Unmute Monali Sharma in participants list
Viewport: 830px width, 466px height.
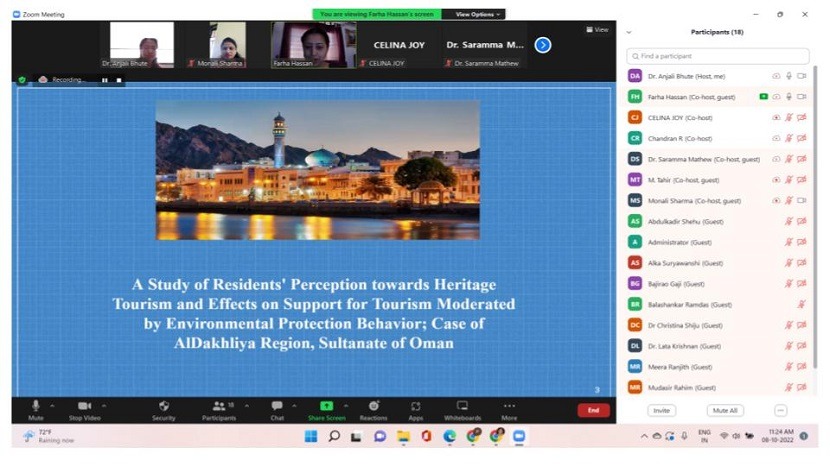(789, 201)
